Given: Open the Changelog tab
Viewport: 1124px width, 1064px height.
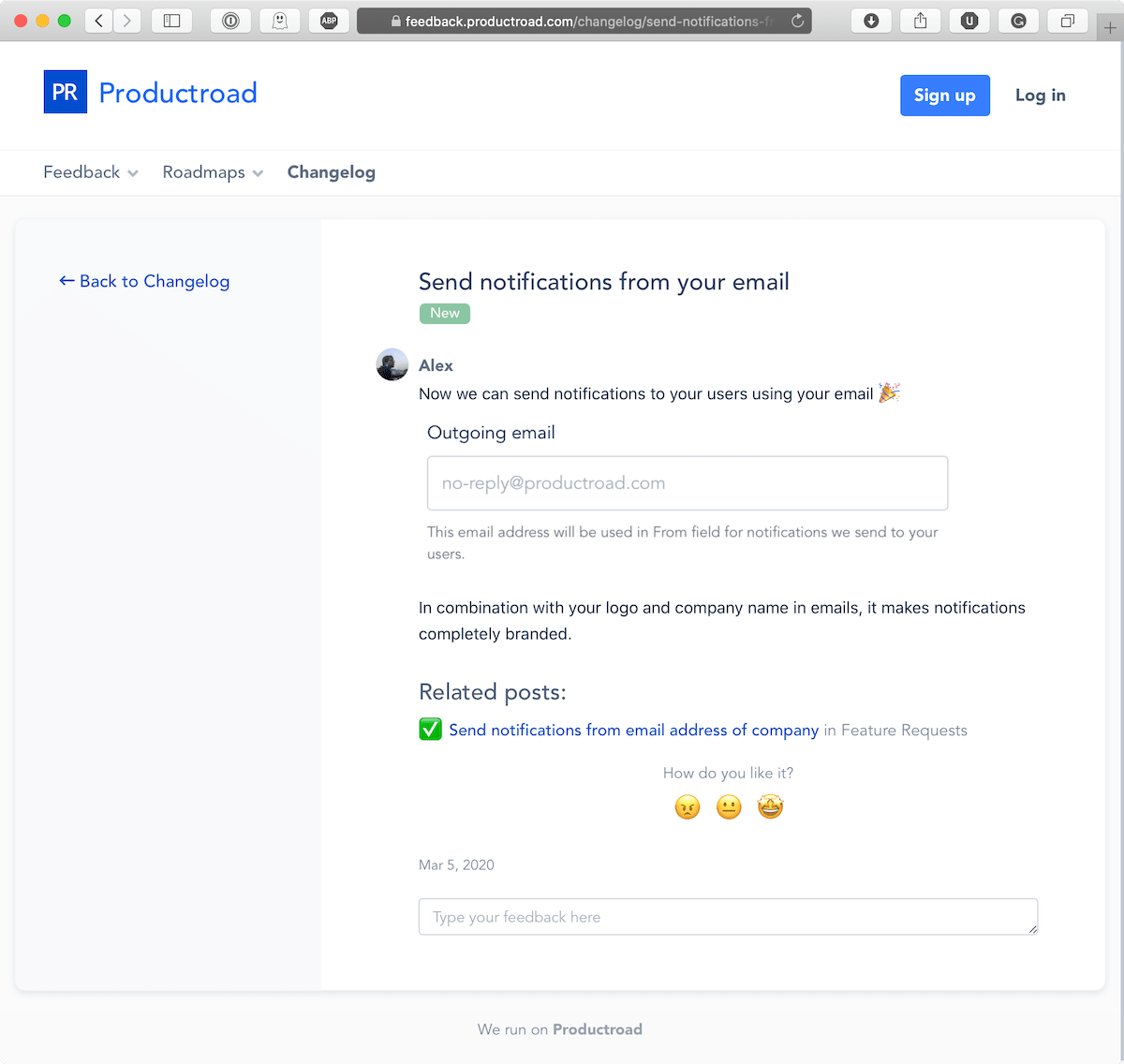Looking at the screenshot, I should (332, 172).
